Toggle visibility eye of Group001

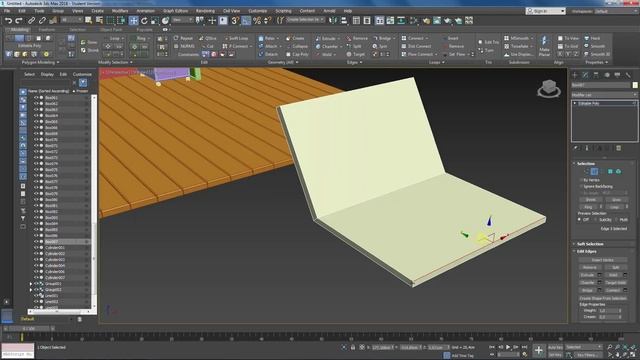(x=36, y=284)
